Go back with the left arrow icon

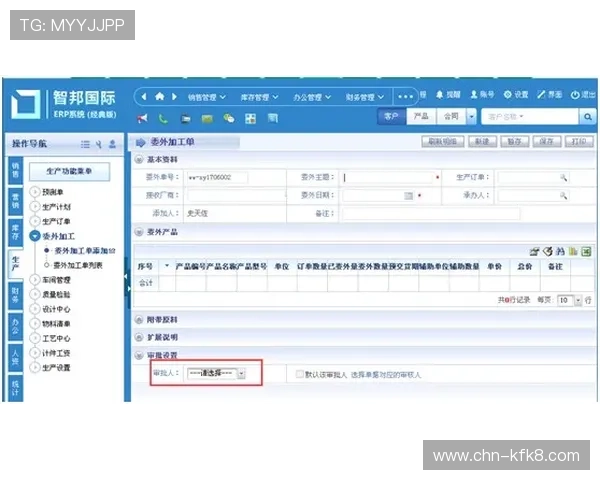144,96
